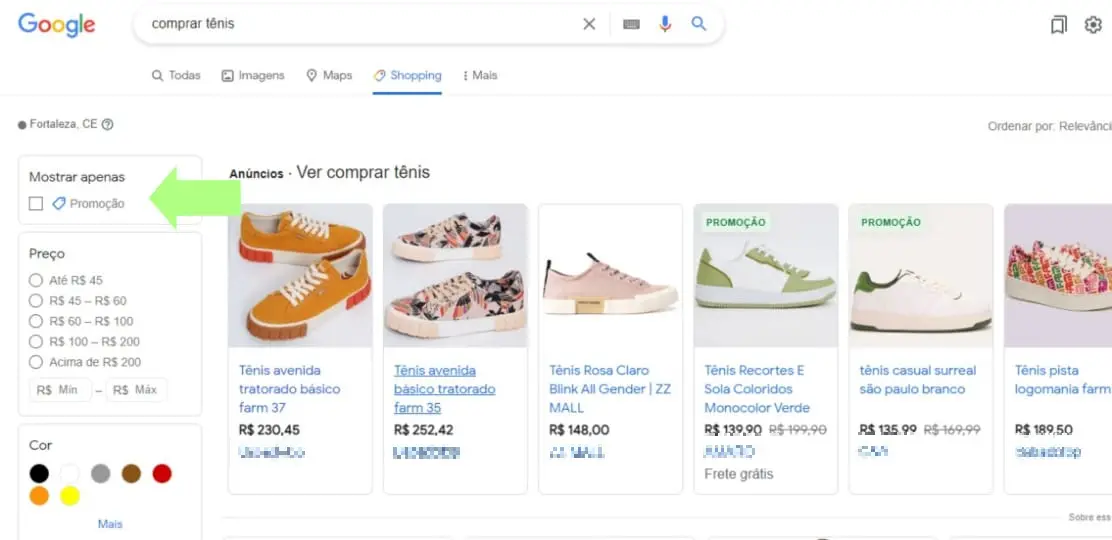Choose the R$ 100 – R$ 200 price range
This screenshot has width=1112, height=540.
[36, 342]
